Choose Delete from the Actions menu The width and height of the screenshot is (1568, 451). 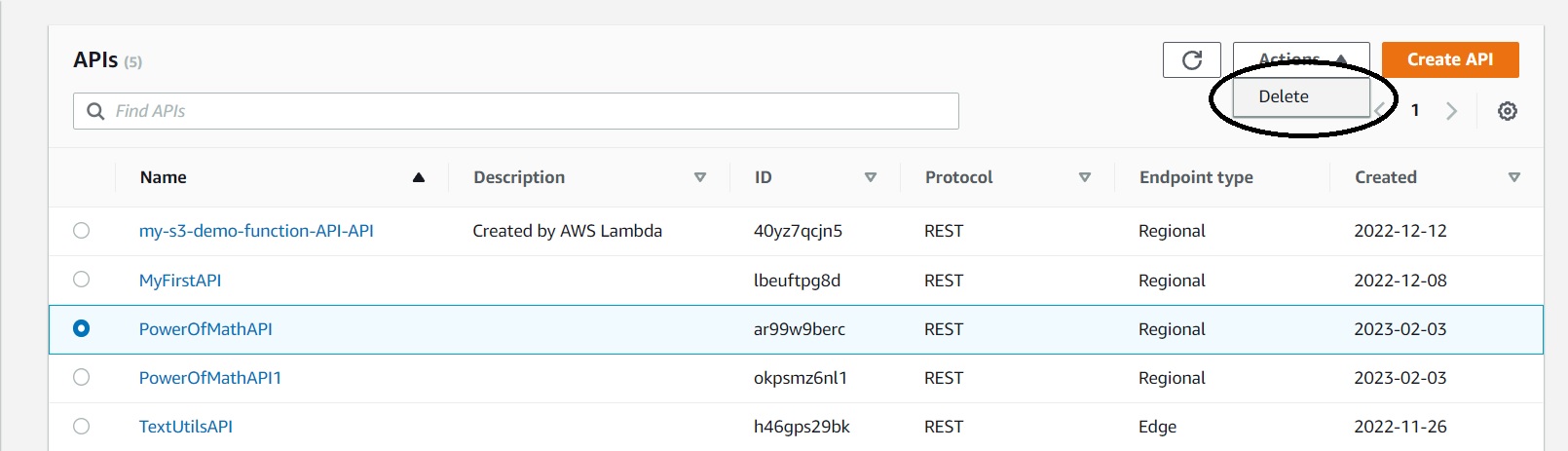1284,96
